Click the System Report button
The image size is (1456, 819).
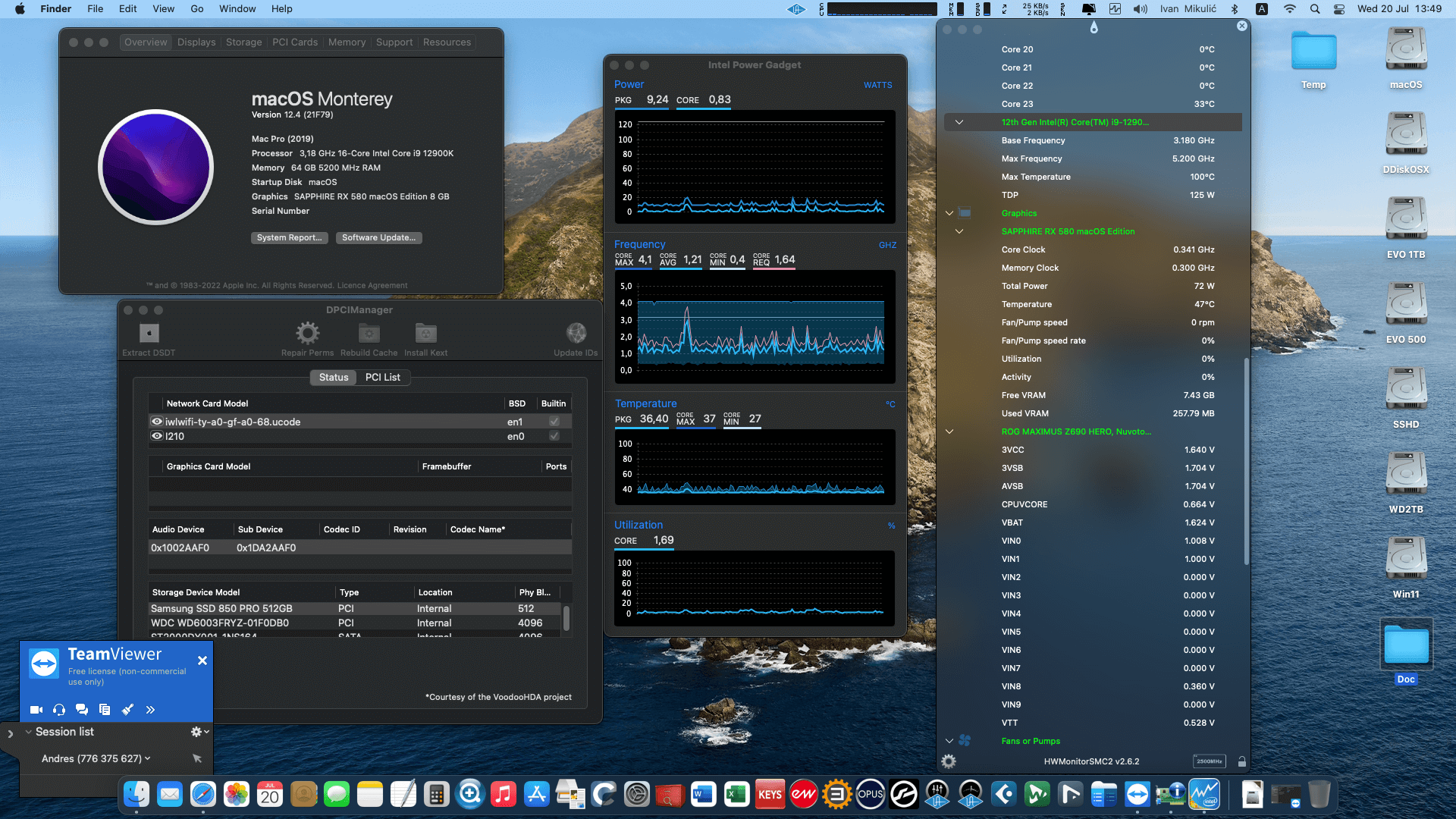(x=290, y=238)
